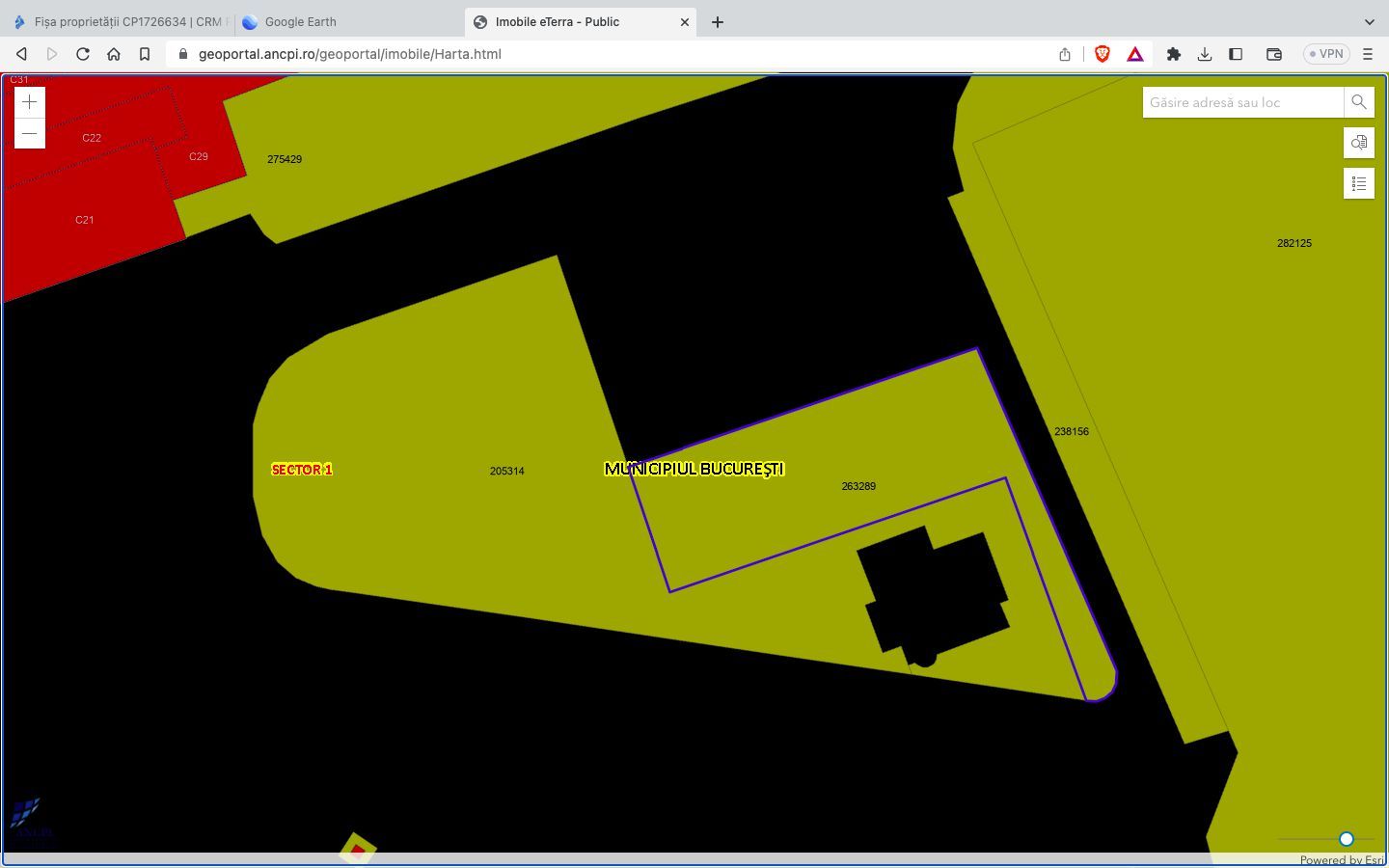
Task: Reload the current page
Action: coord(83,54)
